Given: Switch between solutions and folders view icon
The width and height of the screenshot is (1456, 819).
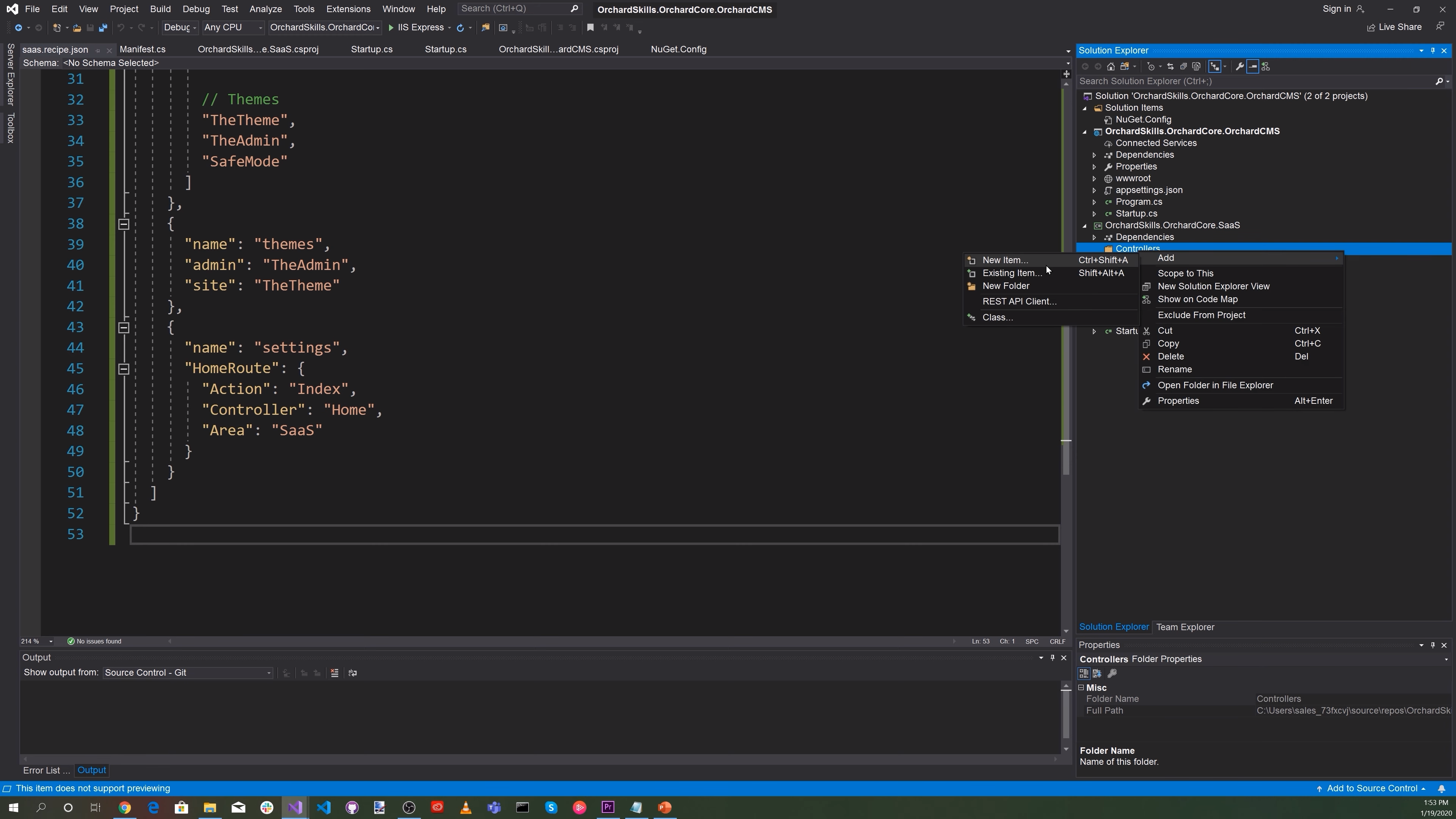Looking at the screenshot, I should point(1124,67).
